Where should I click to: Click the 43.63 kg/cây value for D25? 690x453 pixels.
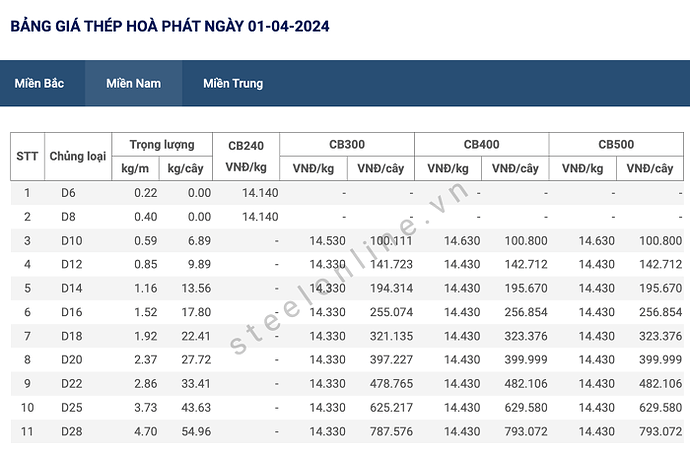pyautogui.click(x=196, y=408)
